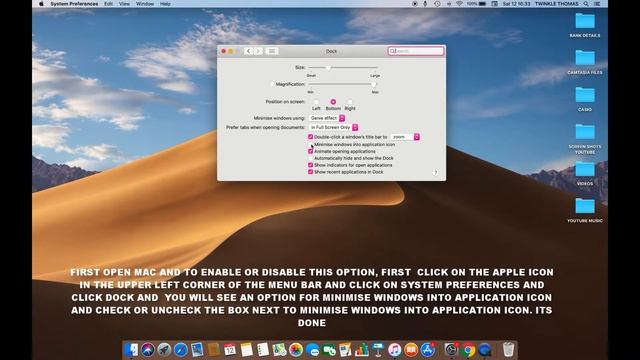The height and width of the screenshot is (360, 640).
Task: Open Numbers chart icon in Dock
Action: click(x=362, y=350)
